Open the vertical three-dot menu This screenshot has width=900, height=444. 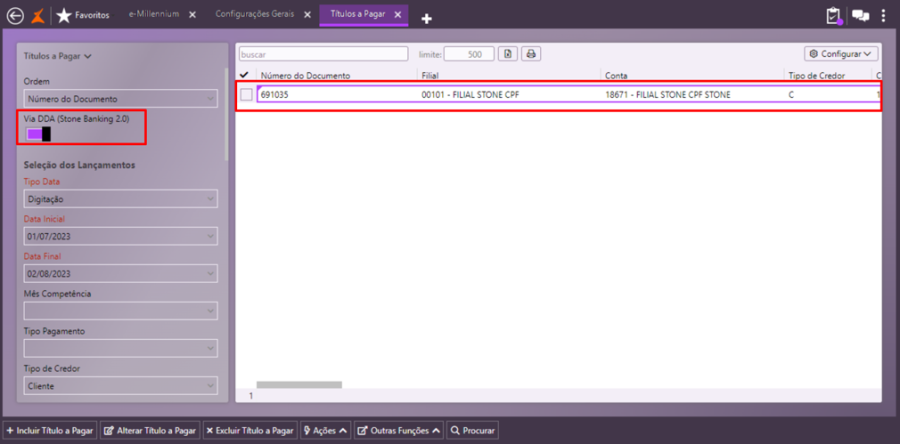click(884, 15)
